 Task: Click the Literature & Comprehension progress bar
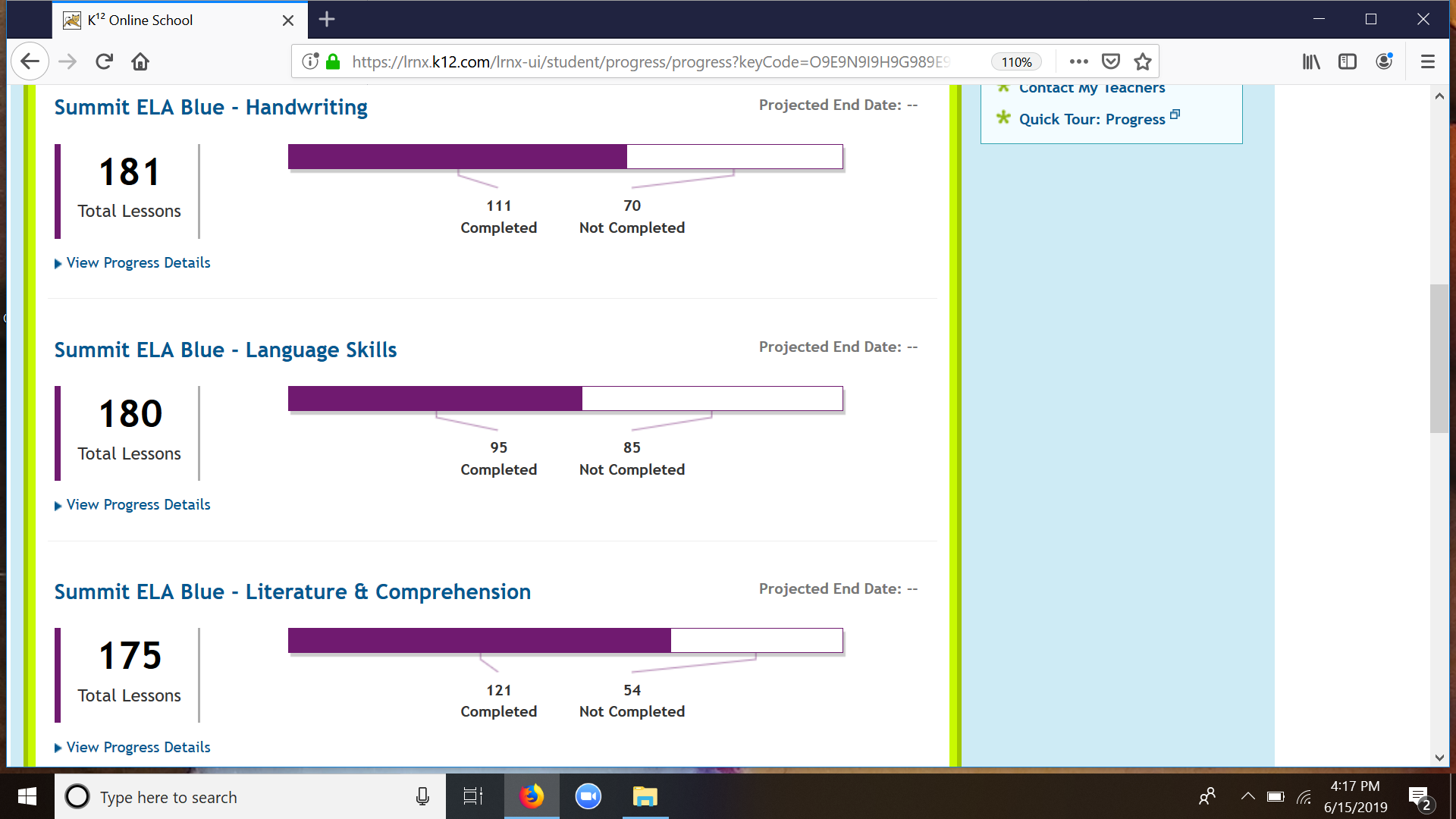click(x=566, y=641)
